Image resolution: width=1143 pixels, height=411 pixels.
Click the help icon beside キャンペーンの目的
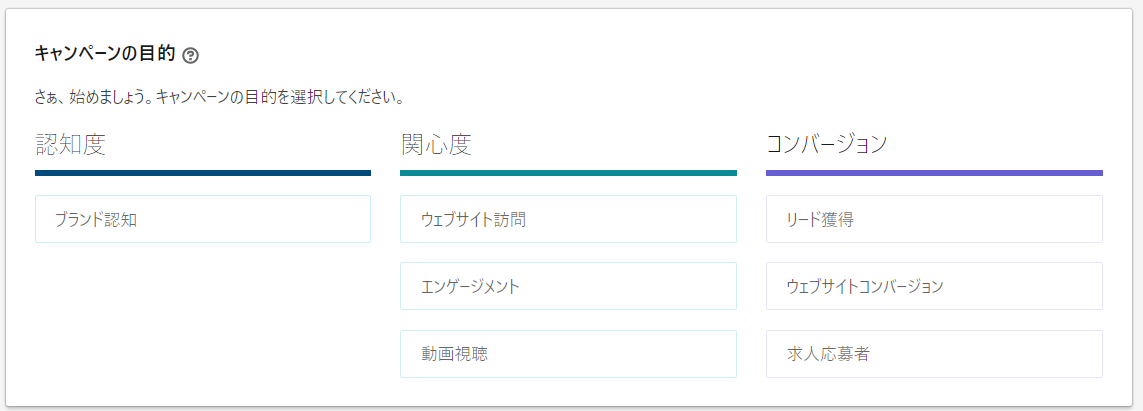tap(191, 55)
